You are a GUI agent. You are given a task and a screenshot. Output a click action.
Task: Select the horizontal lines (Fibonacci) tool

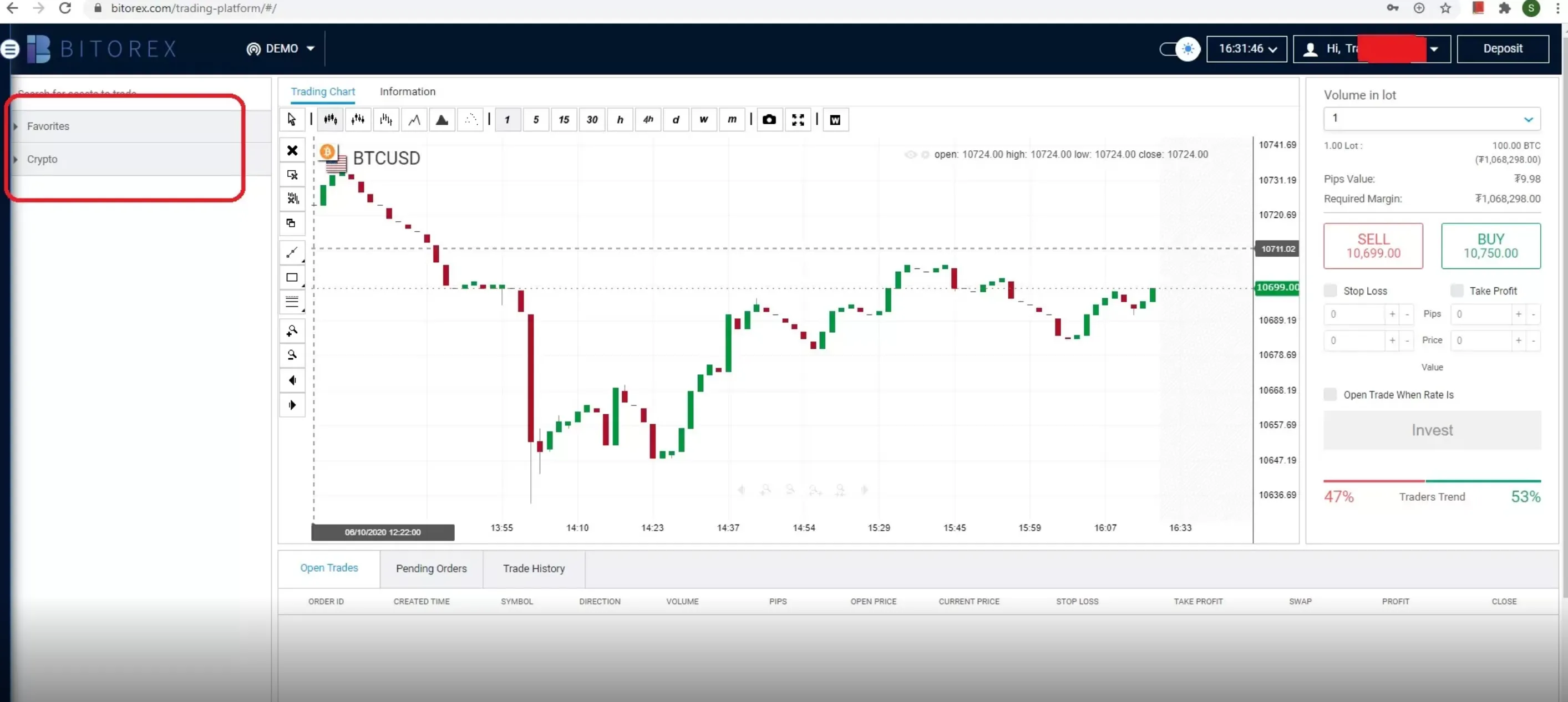click(292, 302)
